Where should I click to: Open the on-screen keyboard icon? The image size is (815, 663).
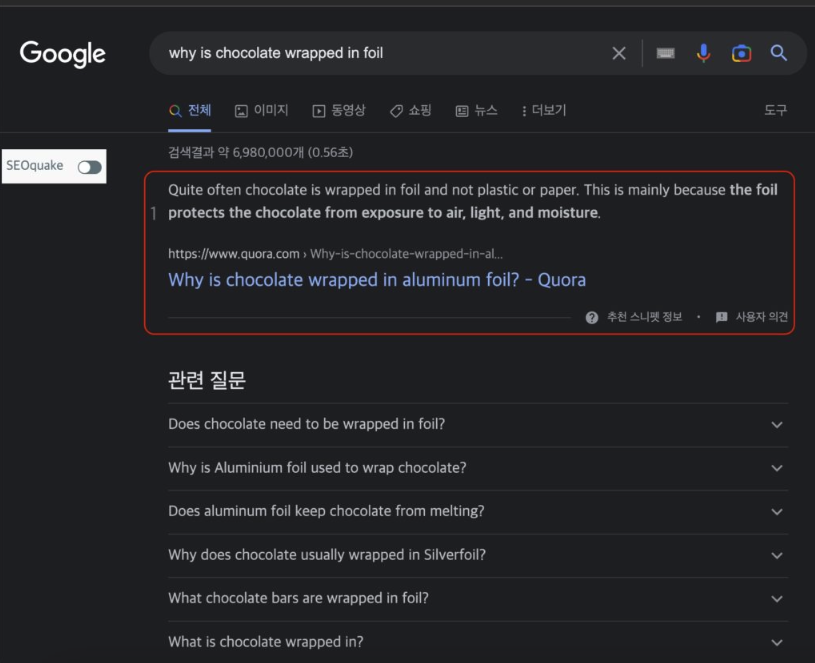click(x=665, y=53)
